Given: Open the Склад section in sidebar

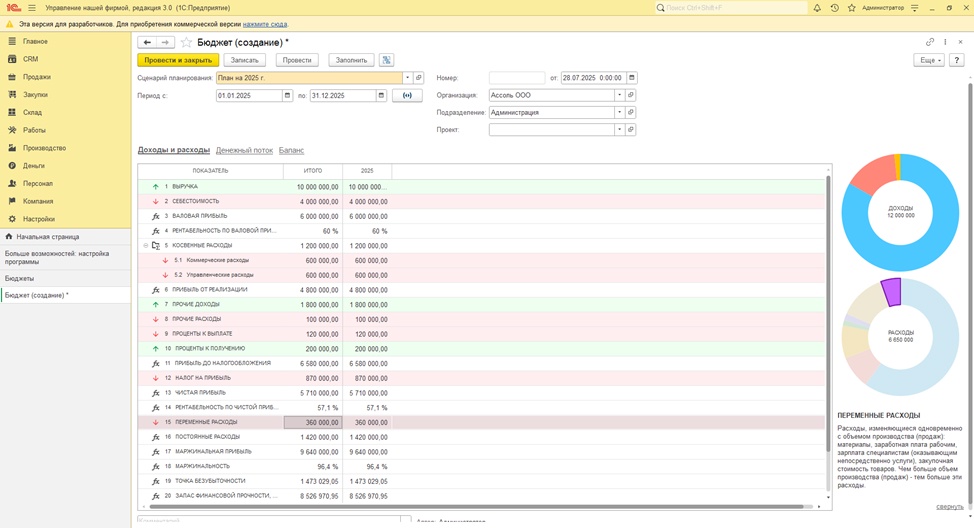Looking at the screenshot, I should click(x=33, y=112).
